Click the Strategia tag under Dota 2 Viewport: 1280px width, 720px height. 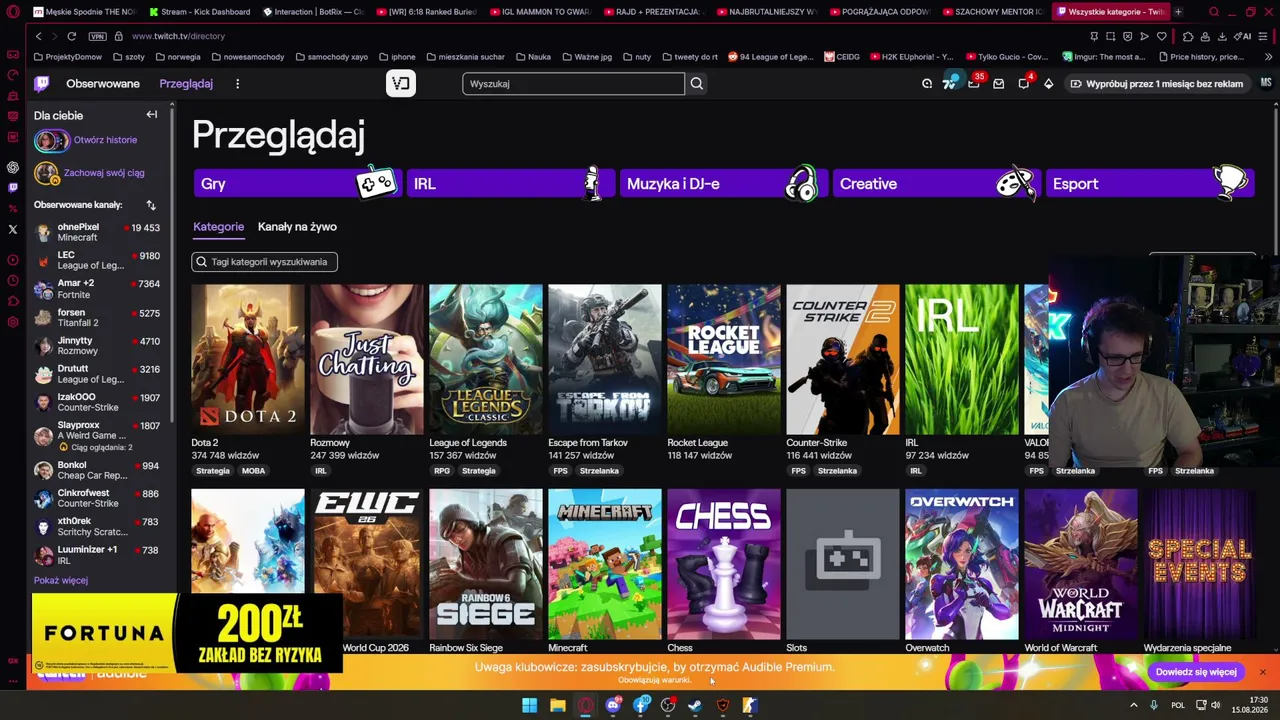coord(213,471)
